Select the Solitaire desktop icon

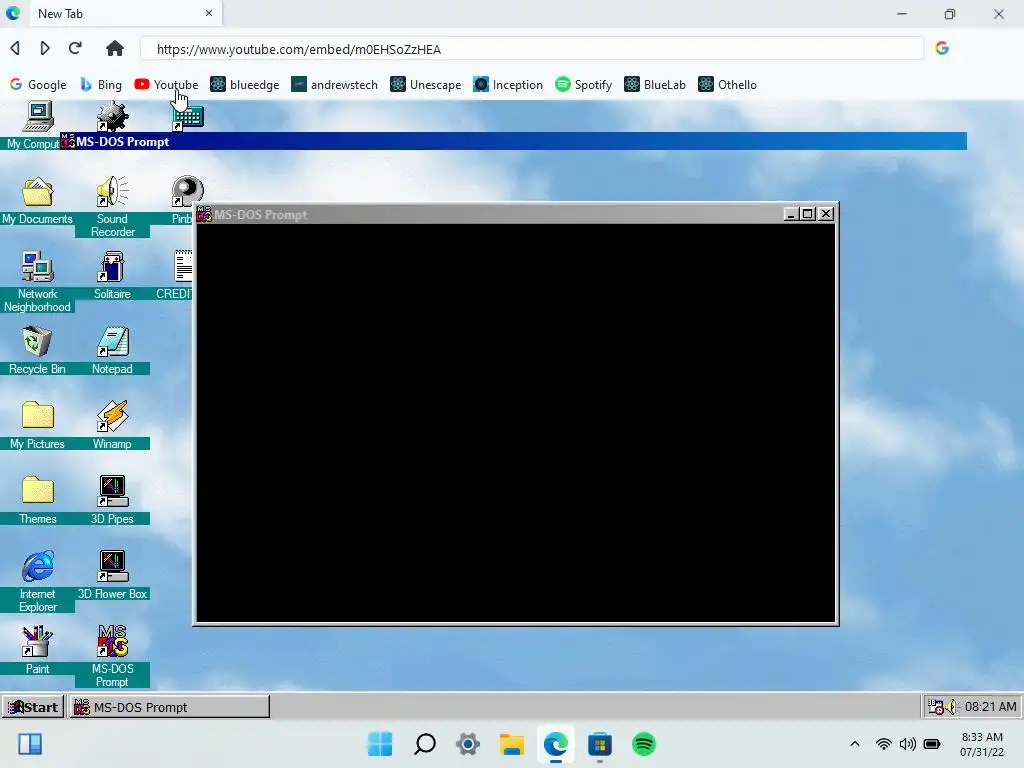click(x=112, y=276)
